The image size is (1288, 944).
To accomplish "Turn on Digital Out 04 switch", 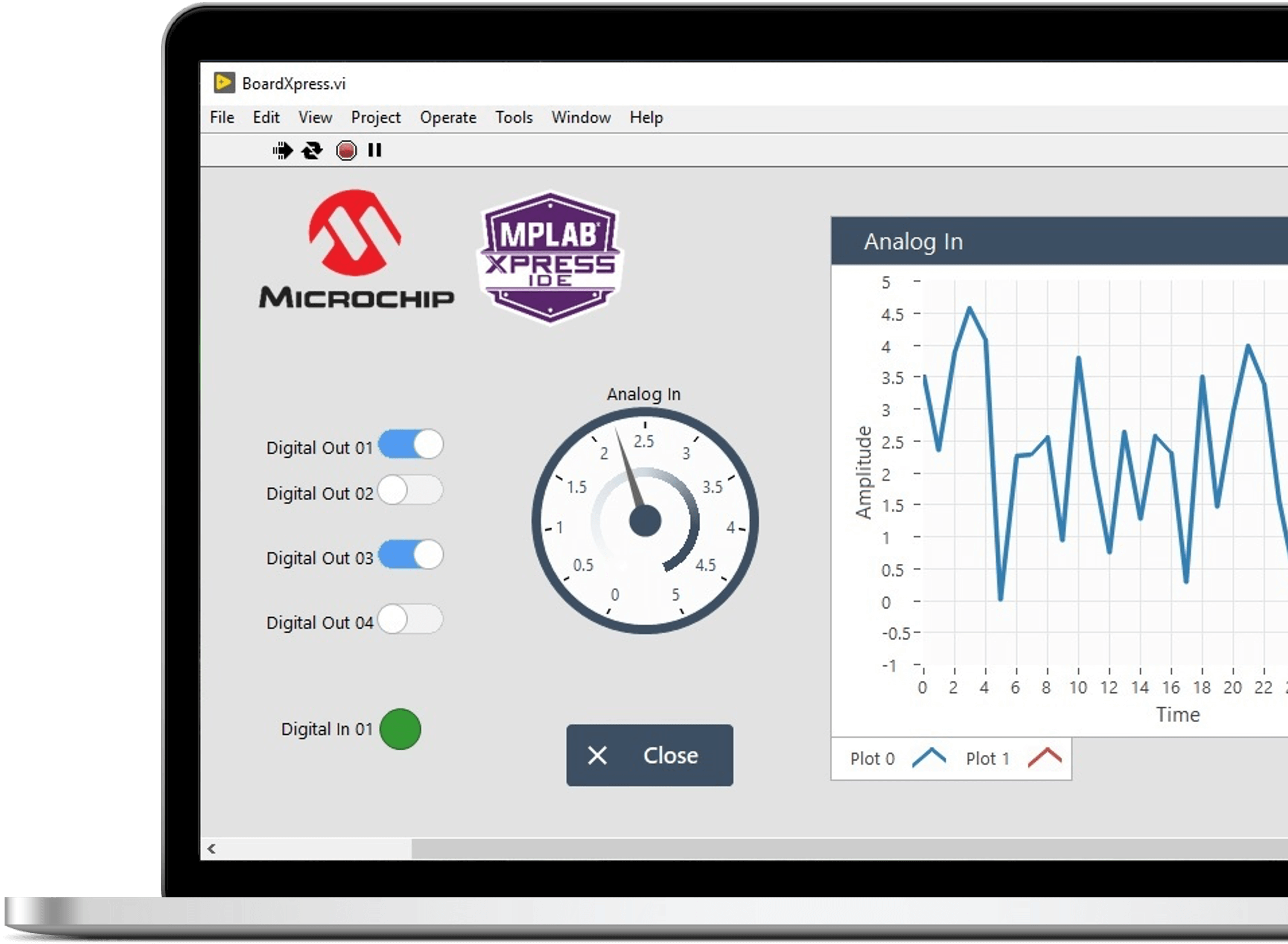I will point(411,619).
